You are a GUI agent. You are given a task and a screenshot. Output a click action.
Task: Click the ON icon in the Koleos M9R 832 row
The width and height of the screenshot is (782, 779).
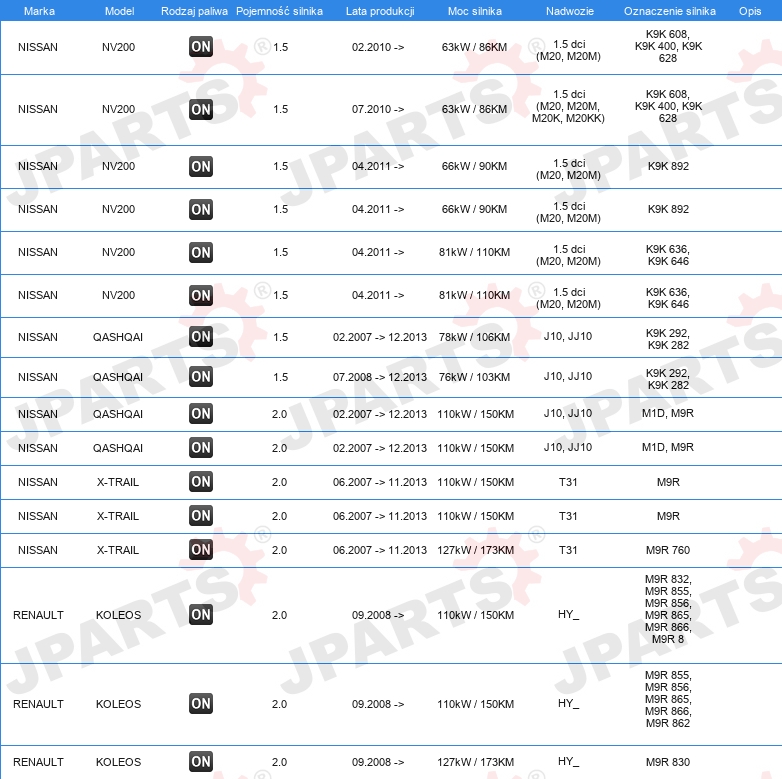201,614
